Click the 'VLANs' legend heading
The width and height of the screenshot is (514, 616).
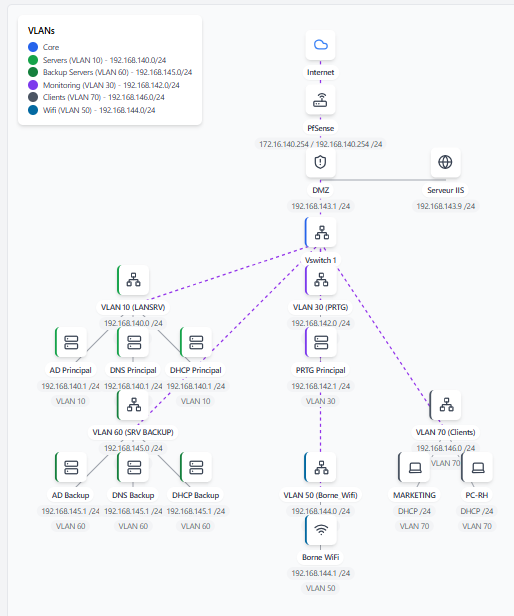point(41,31)
